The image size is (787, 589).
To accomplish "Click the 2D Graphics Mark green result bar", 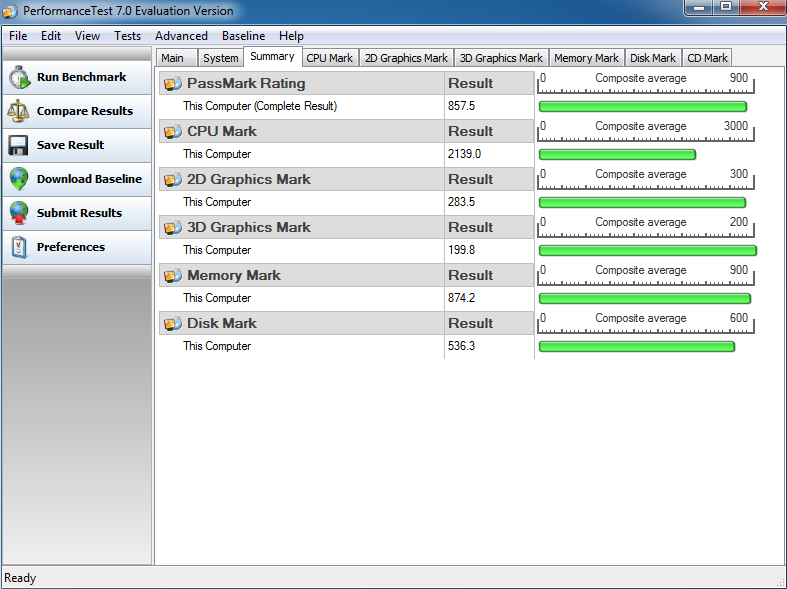I will pos(642,203).
